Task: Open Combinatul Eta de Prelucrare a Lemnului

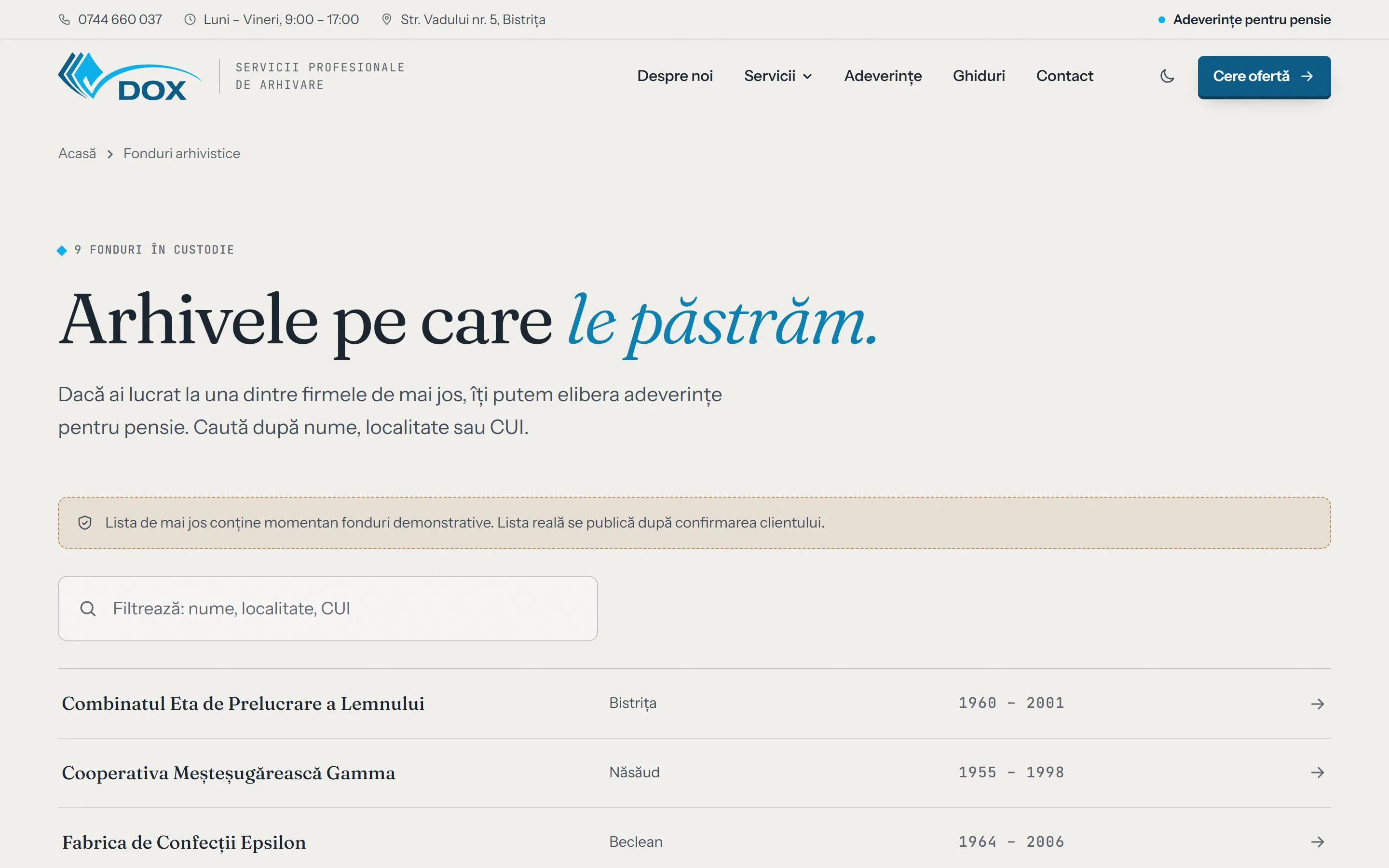Action: [243, 703]
